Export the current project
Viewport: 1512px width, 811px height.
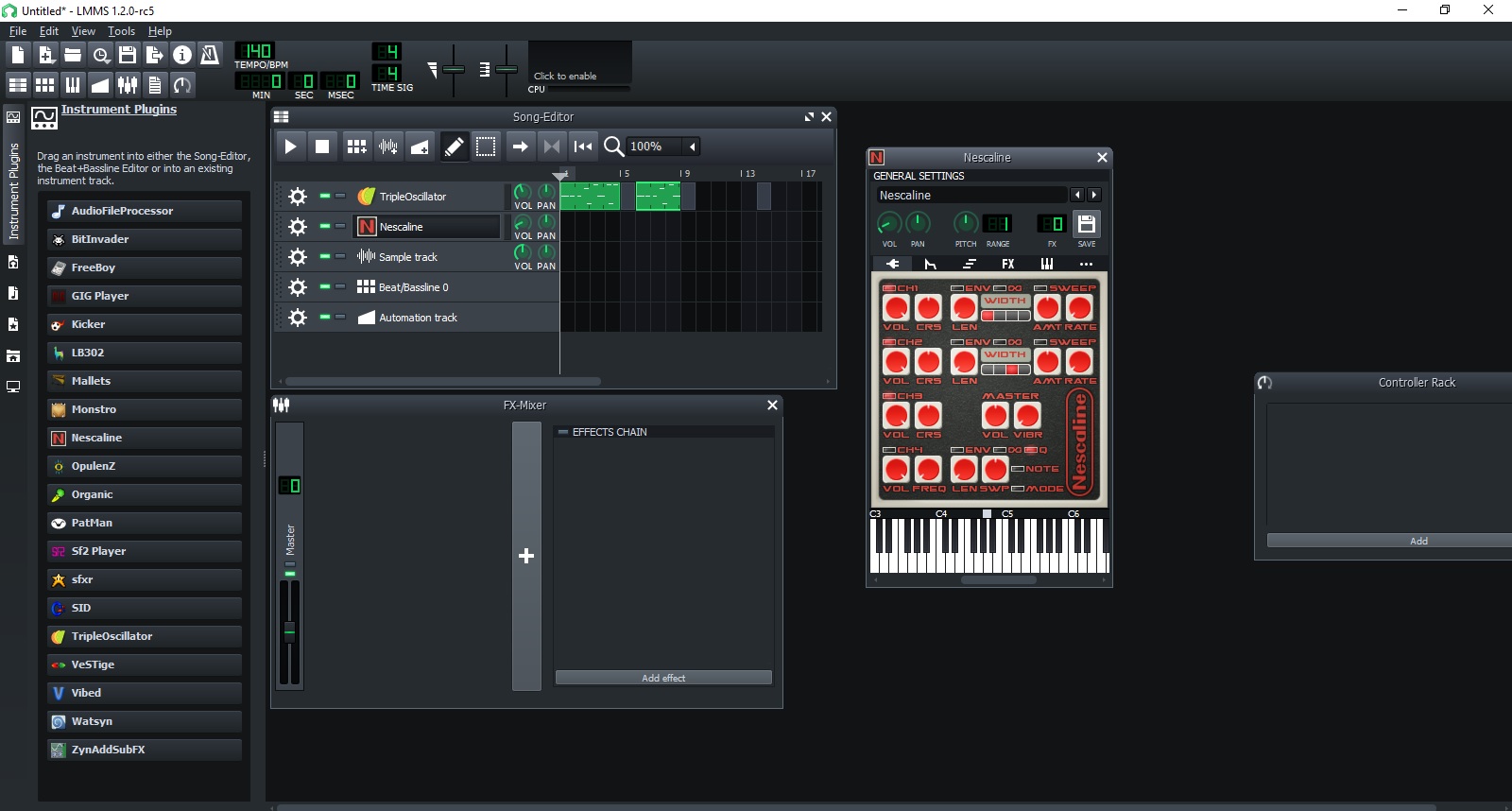[x=155, y=55]
